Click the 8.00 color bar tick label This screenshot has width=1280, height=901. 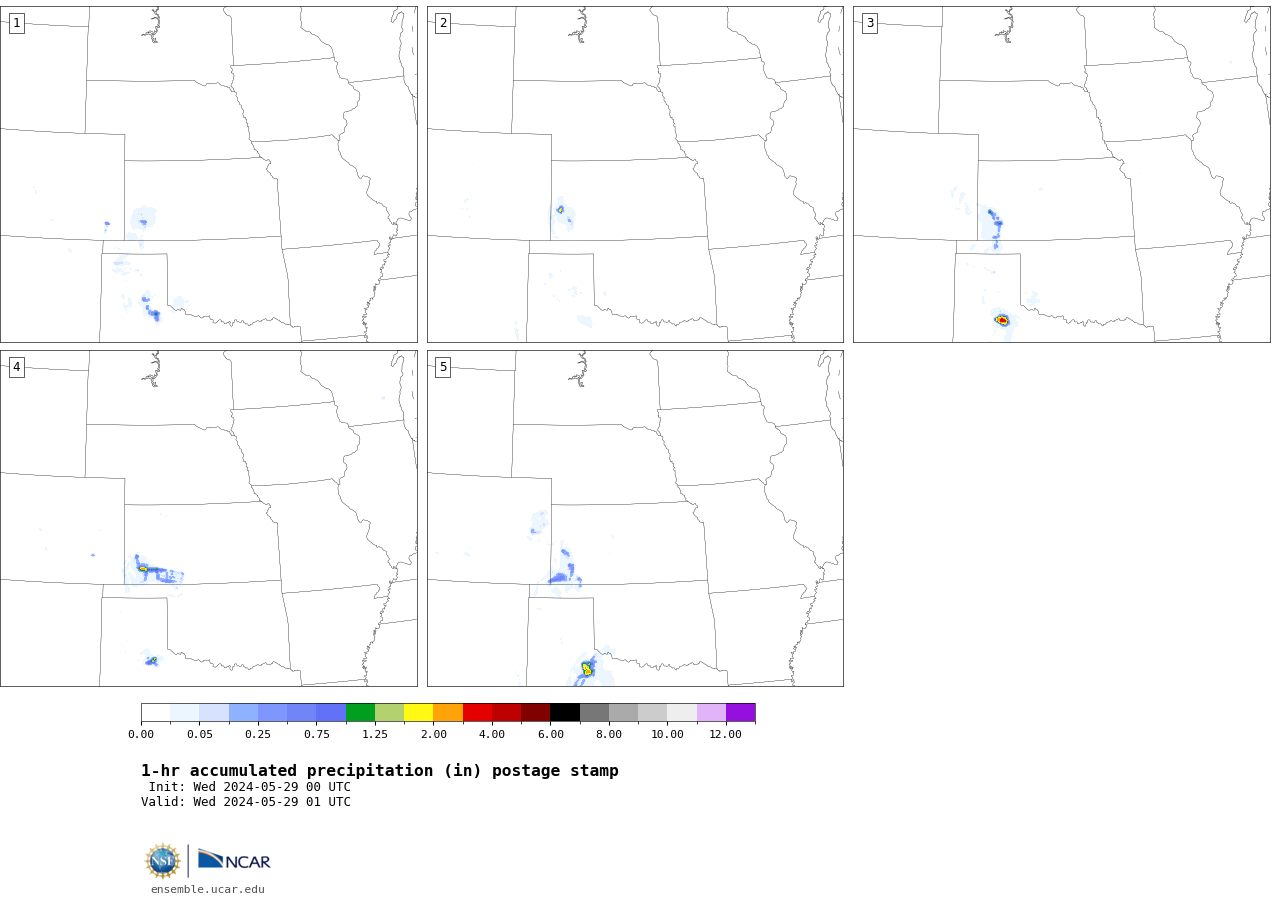coord(609,734)
